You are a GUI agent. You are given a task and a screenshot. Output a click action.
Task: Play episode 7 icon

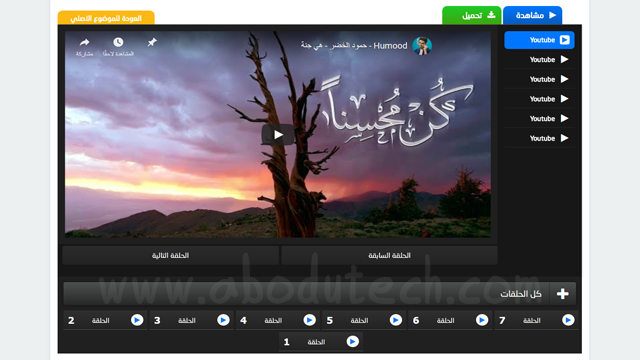(568, 320)
